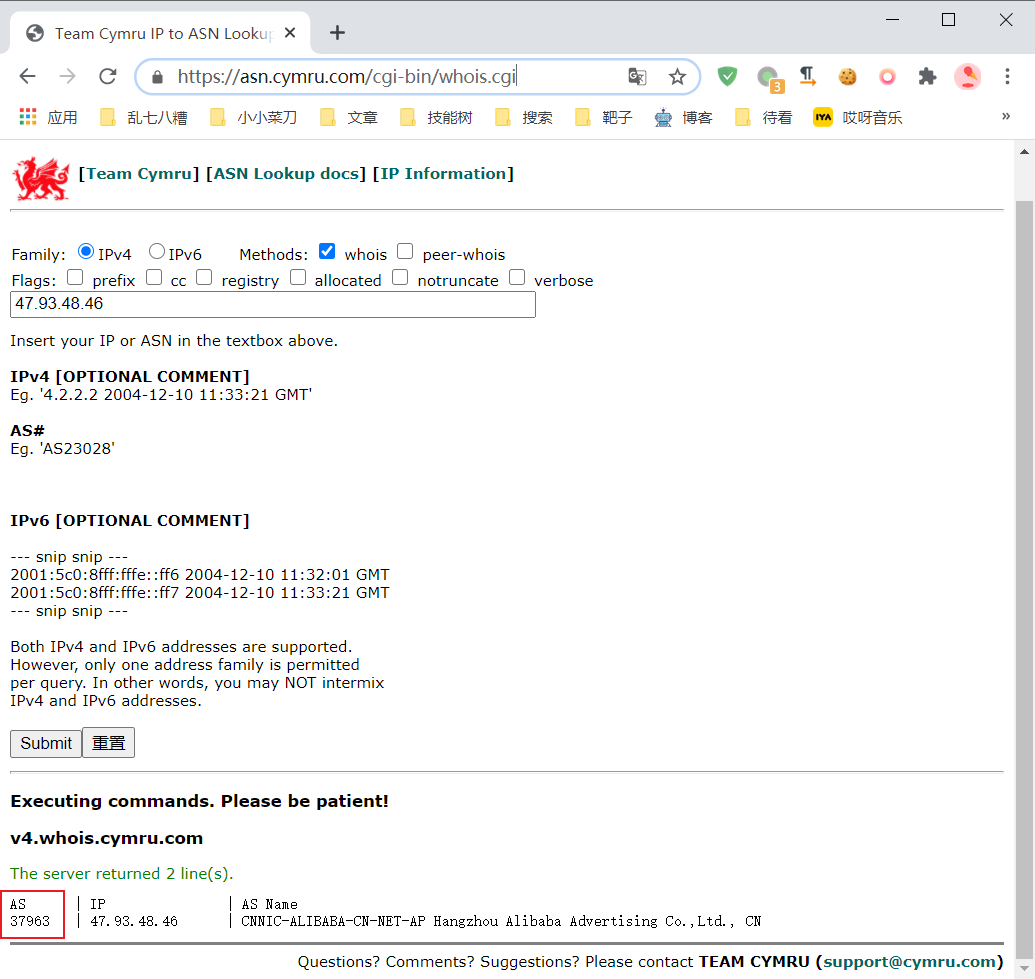
Task: Open the IP Information link
Action: (443, 174)
